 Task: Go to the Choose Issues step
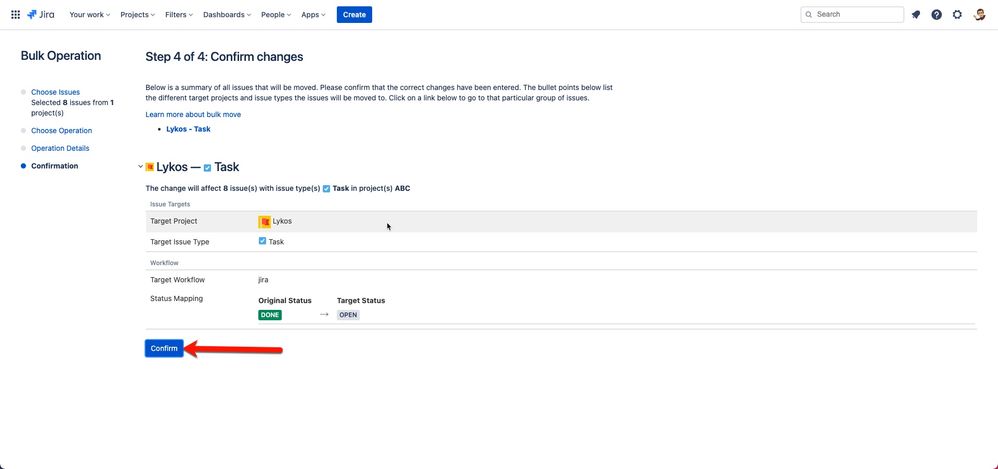pyautogui.click(x=55, y=92)
